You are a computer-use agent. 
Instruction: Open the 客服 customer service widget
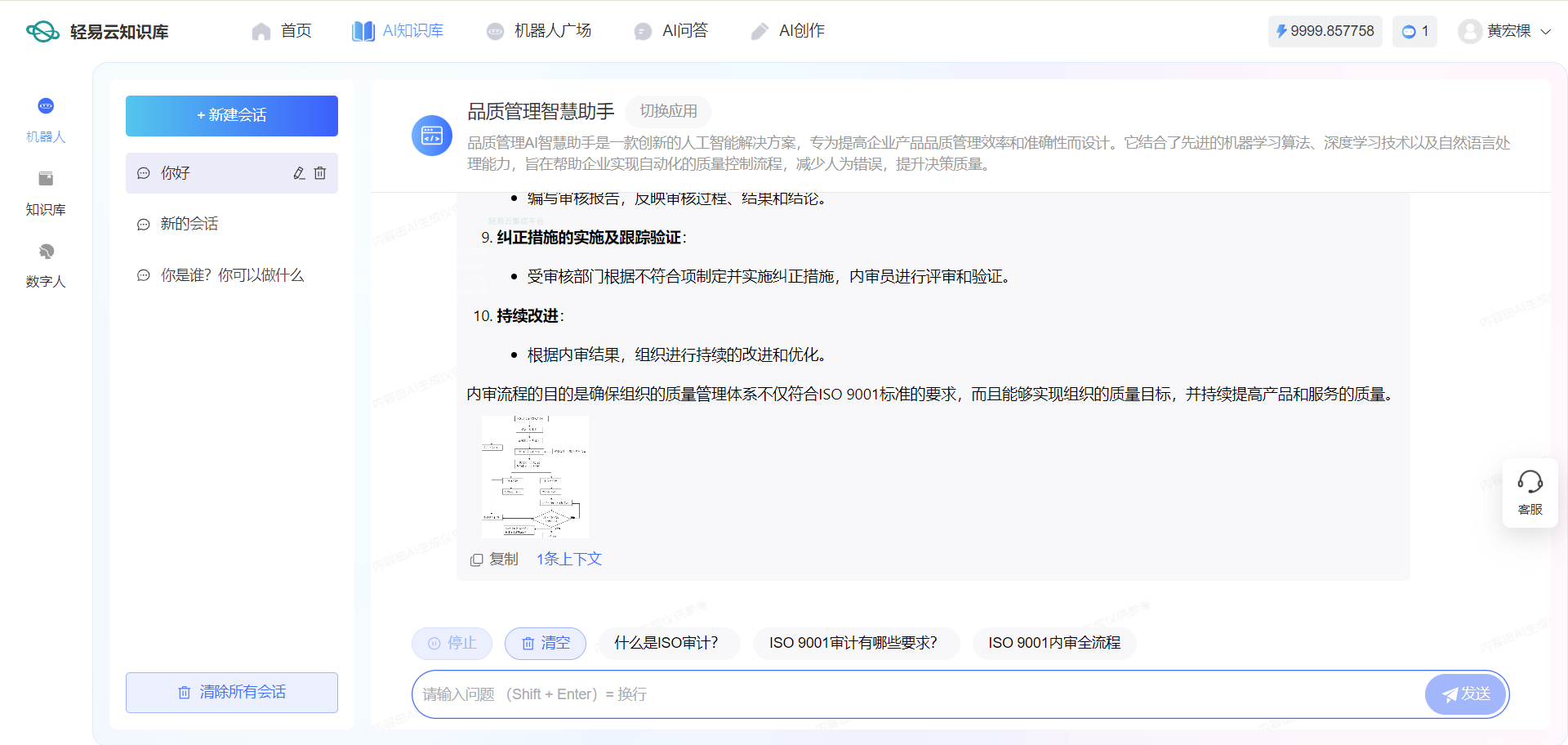pyautogui.click(x=1530, y=493)
